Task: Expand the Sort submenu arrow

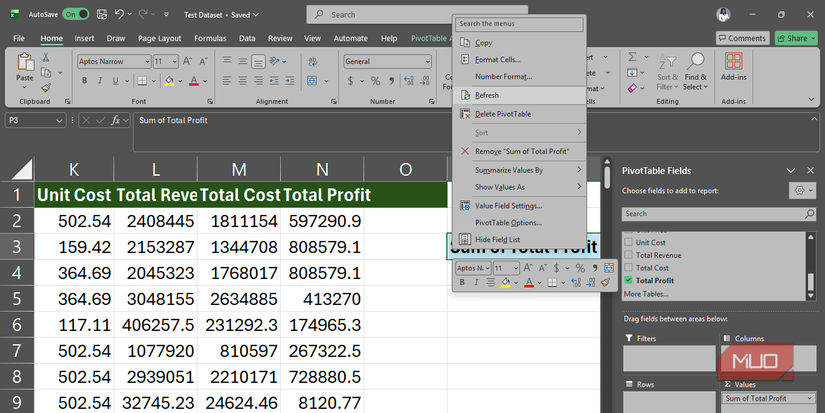Action: [579, 132]
